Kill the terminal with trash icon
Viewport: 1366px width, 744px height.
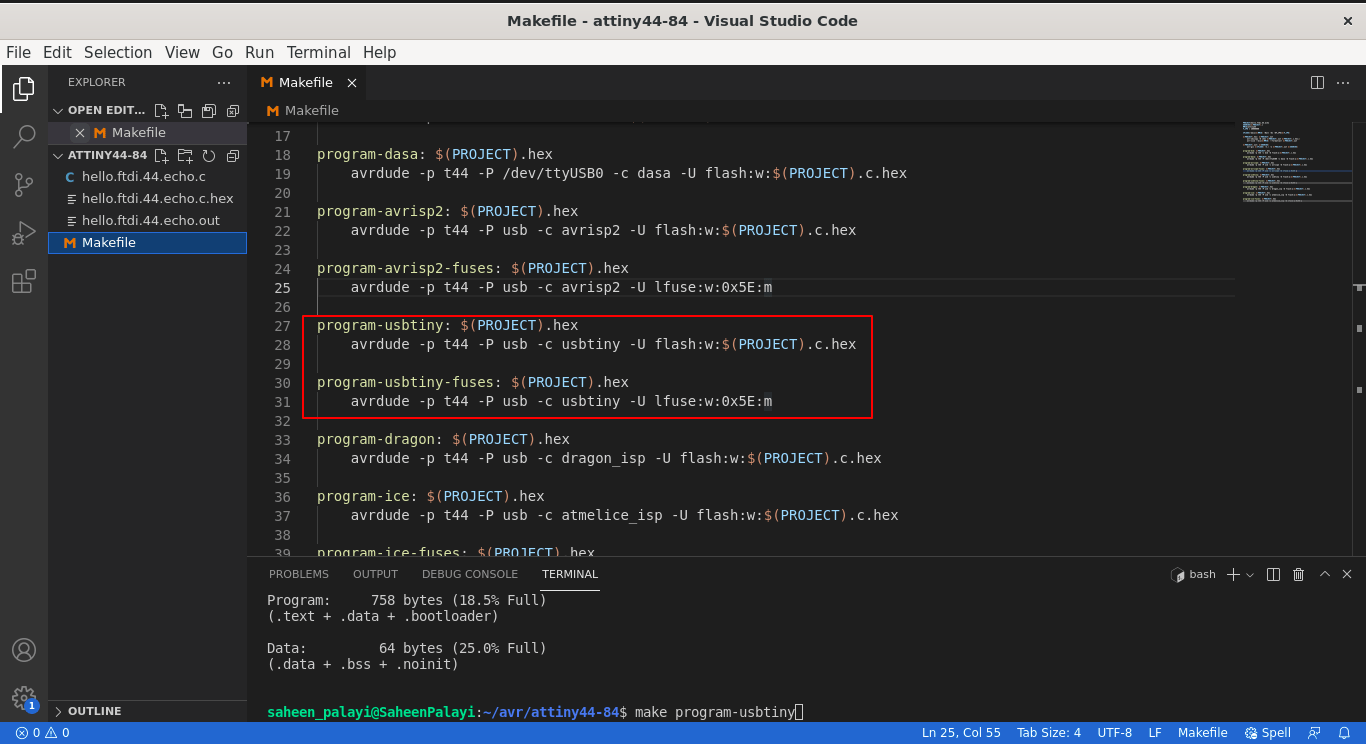point(1299,574)
